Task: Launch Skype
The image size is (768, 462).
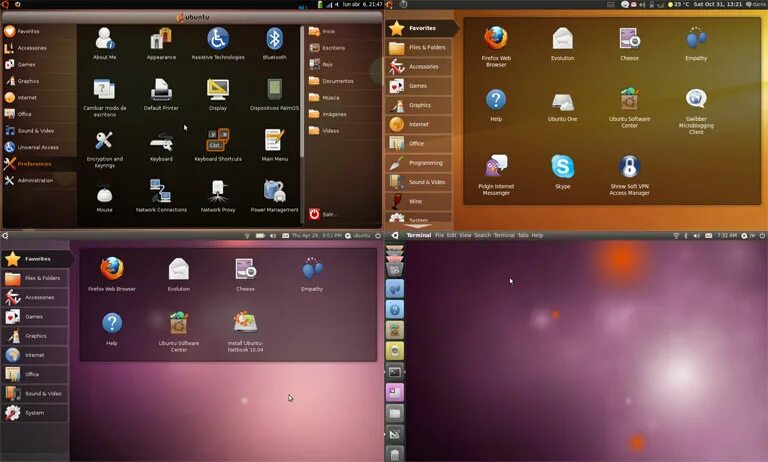Action: tap(562, 171)
